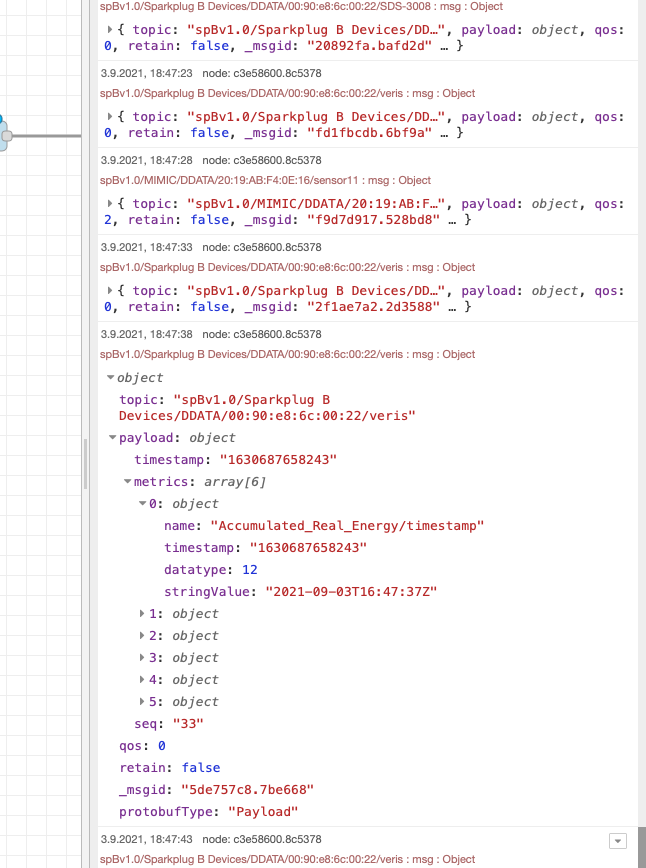Expand metric 5 object
The width and height of the screenshot is (646, 868).
coord(141,702)
